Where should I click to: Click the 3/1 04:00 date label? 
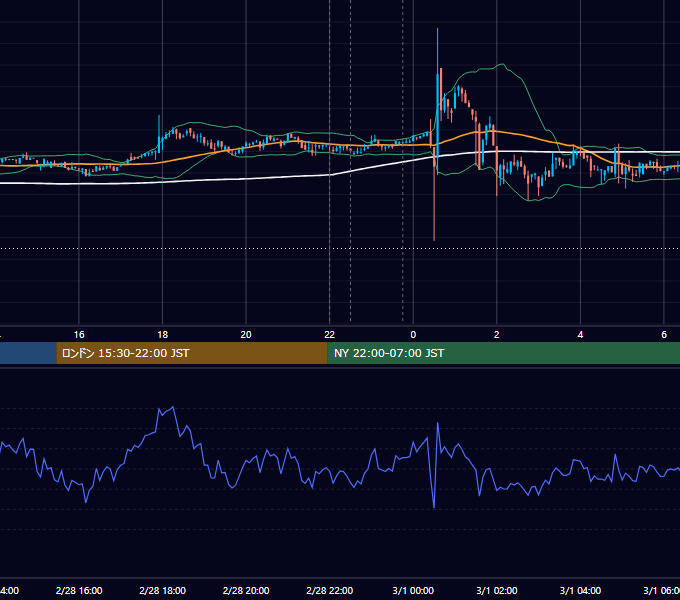click(580, 590)
